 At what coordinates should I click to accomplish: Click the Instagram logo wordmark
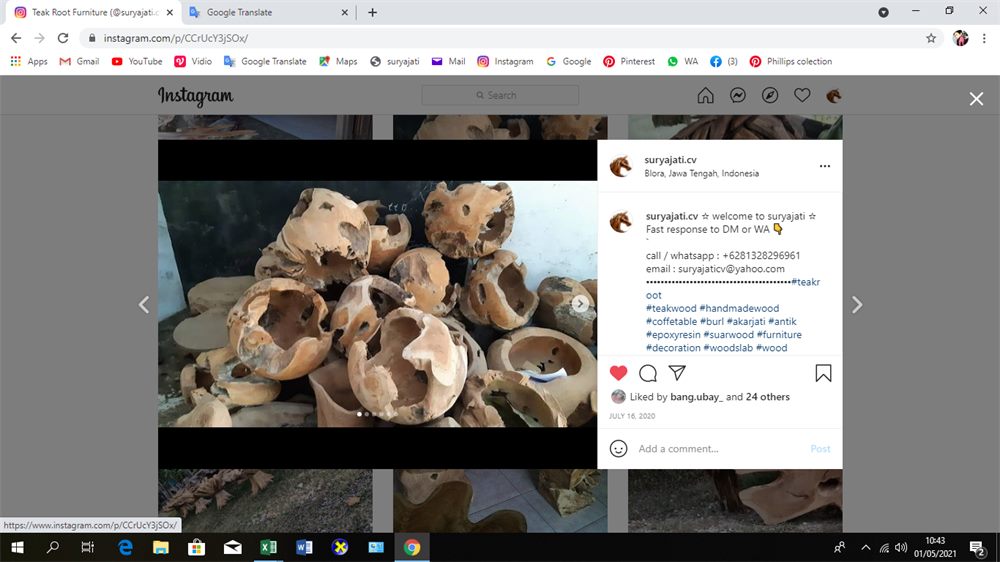[x=196, y=96]
